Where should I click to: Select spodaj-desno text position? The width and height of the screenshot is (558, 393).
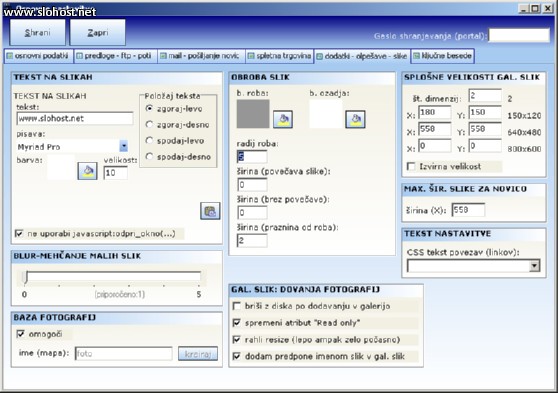pyautogui.click(x=149, y=156)
